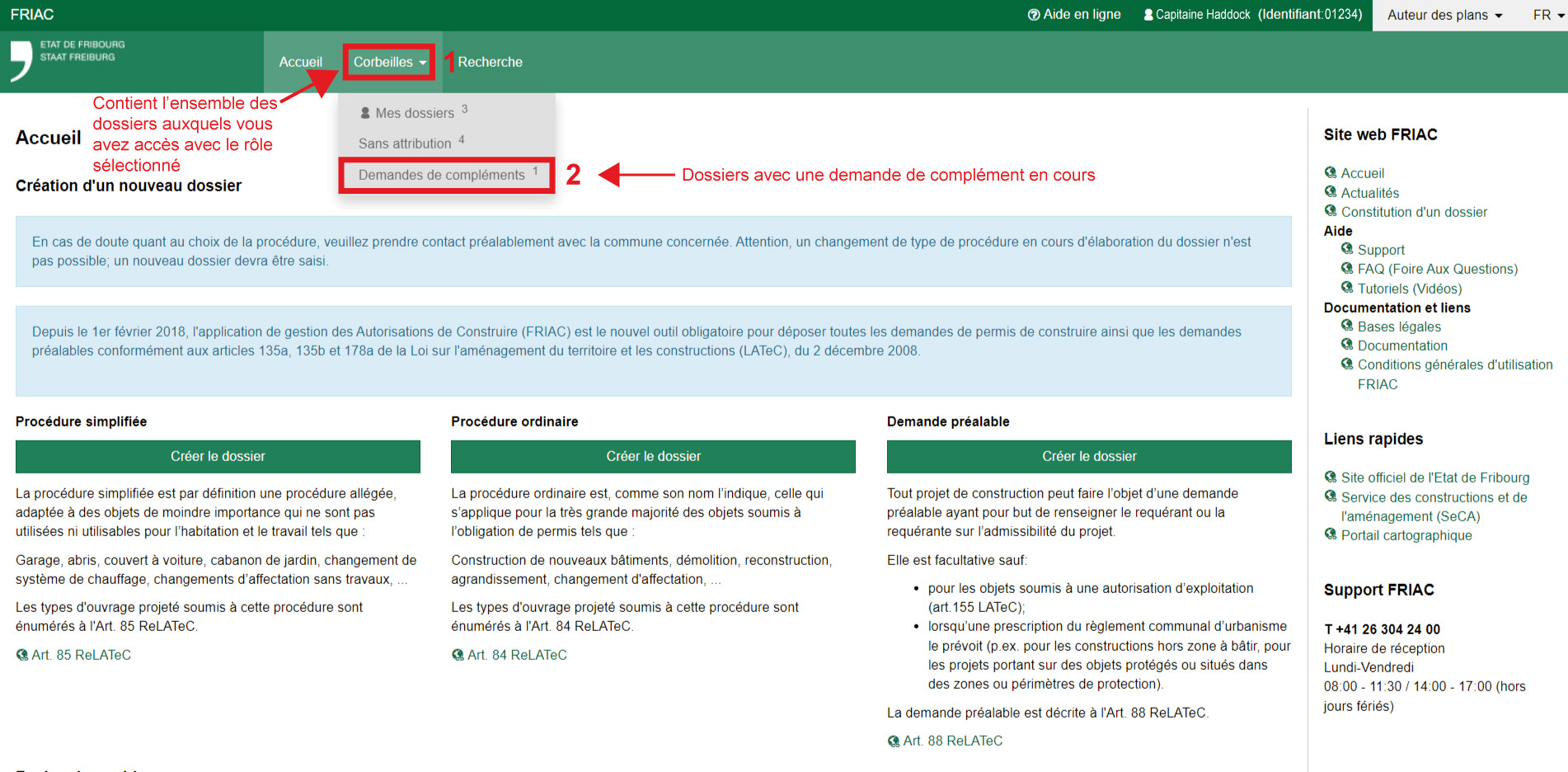Create a Demande préalable dossier
Screen dimensions: 1568x772
pos(1088,456)
